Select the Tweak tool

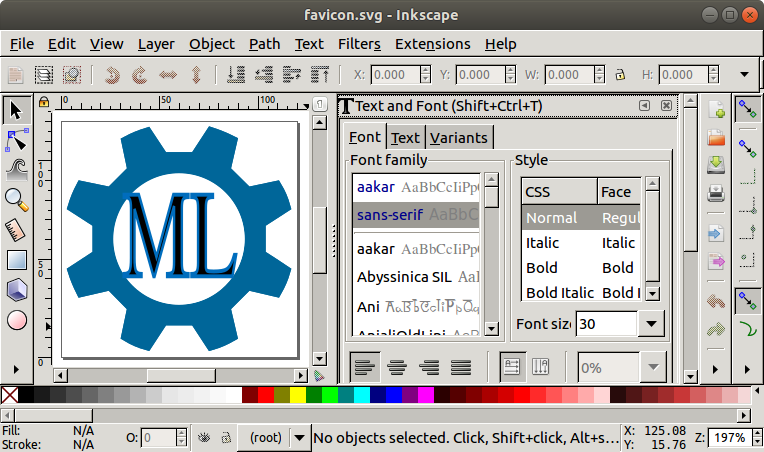(x=17, y=170)
